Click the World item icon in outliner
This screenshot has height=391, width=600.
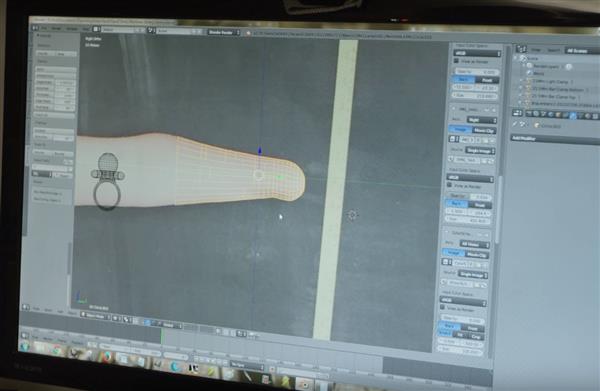tap(530, 73)
